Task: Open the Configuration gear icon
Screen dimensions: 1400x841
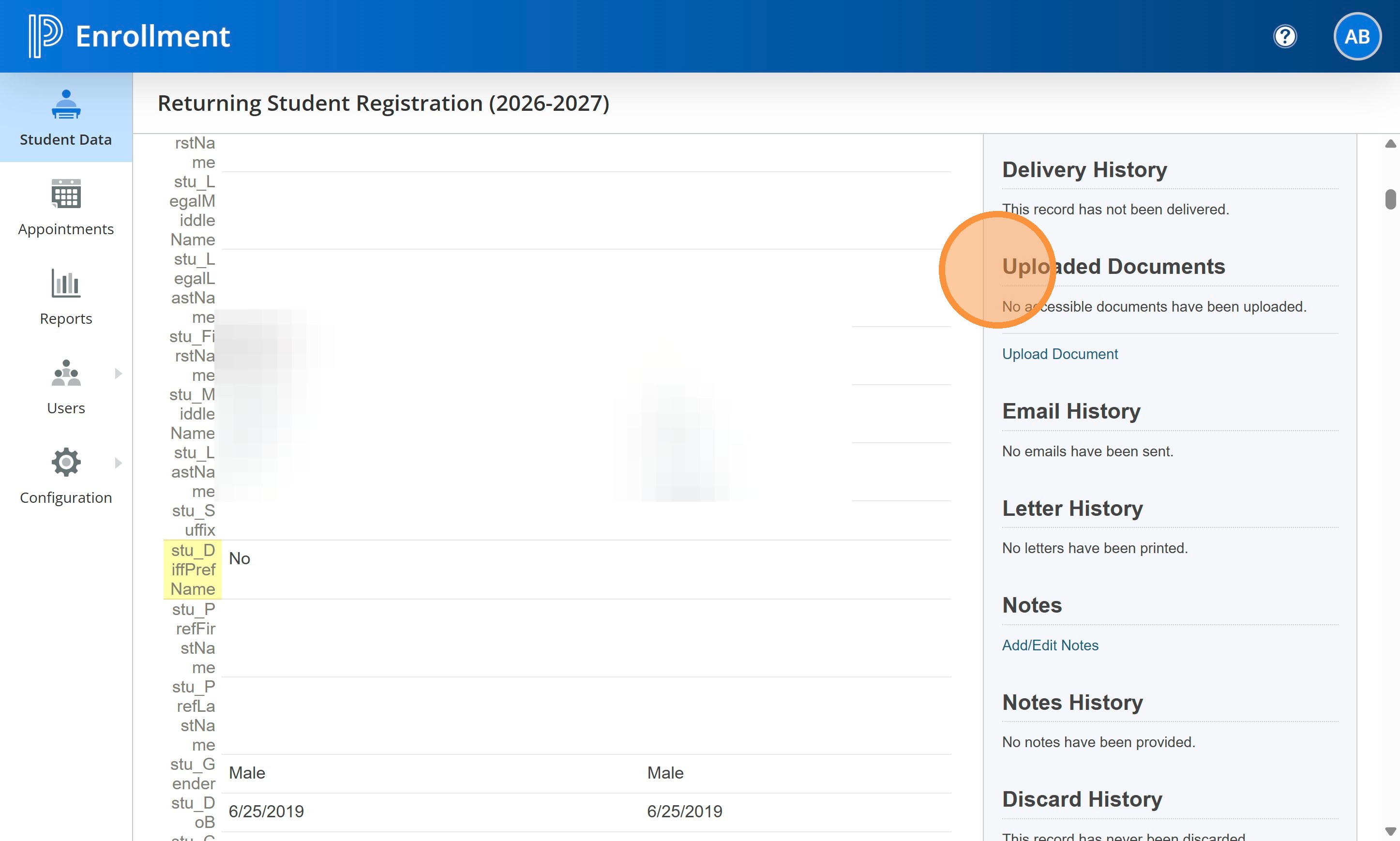Action: tap(66, 463)
